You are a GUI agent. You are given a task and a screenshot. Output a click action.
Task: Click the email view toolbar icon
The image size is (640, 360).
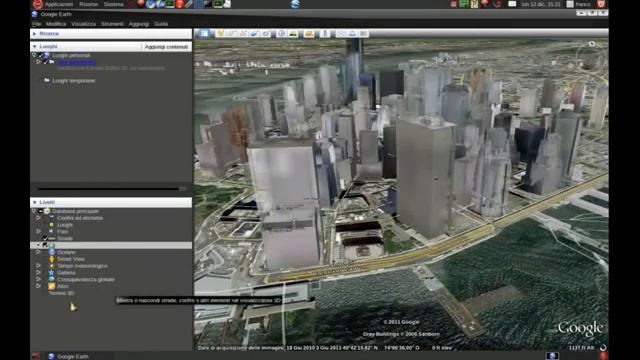(341, 33)
